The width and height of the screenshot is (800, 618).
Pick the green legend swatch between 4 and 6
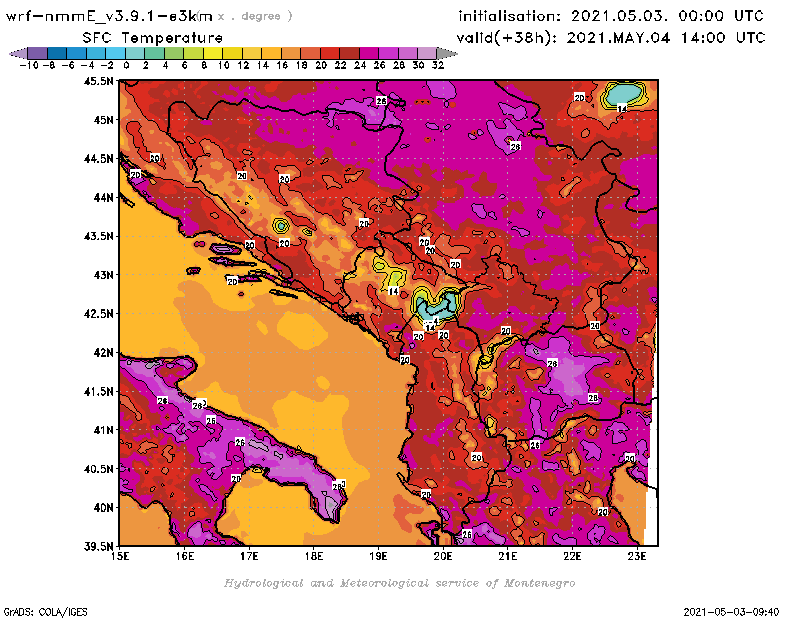coord(174,53)
